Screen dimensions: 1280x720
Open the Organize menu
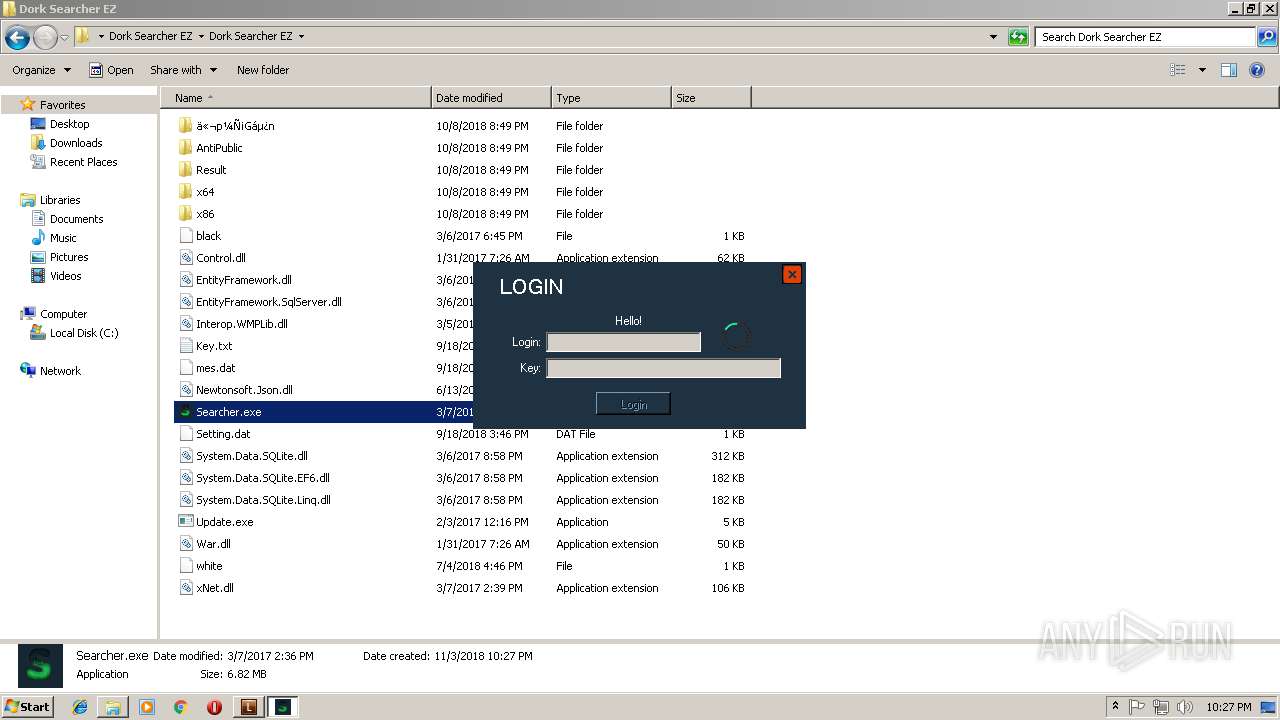point(42,70)
